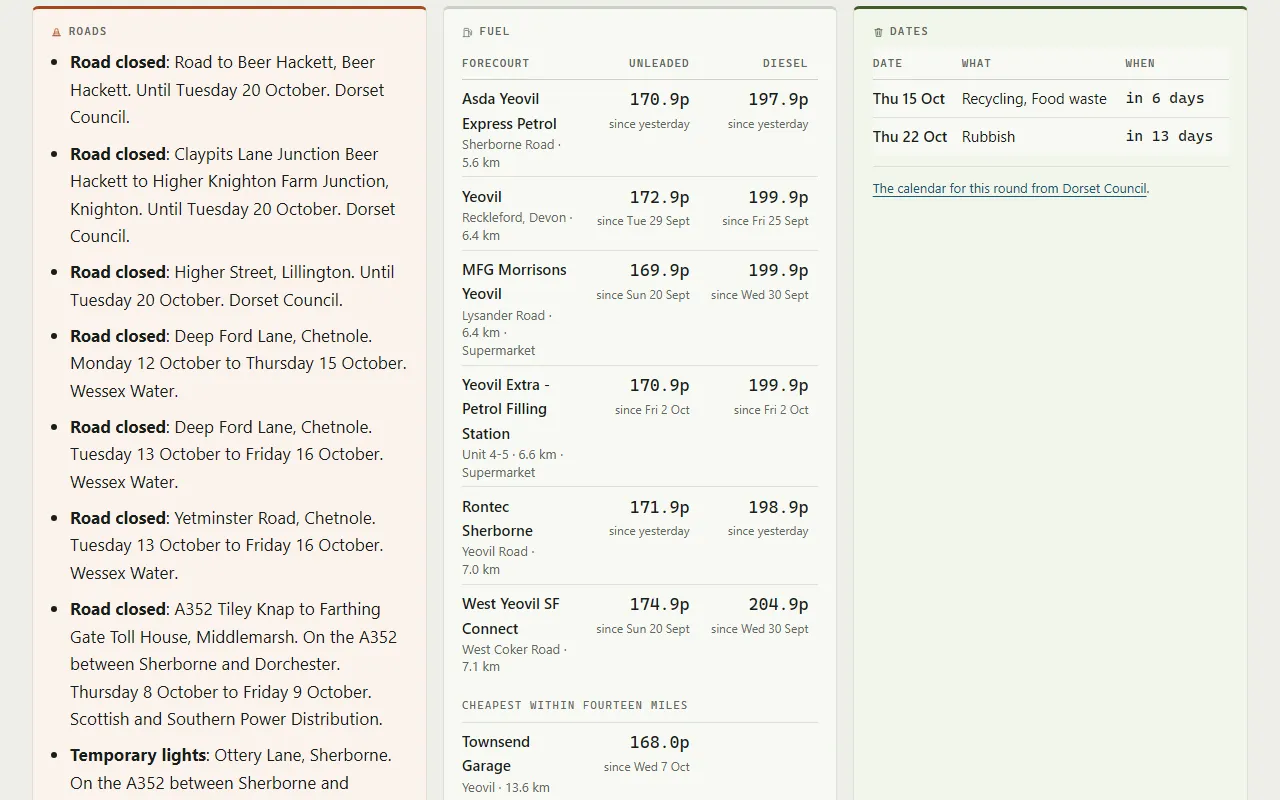Select the Yetminster Road, Chetnole closure entry

239,545
